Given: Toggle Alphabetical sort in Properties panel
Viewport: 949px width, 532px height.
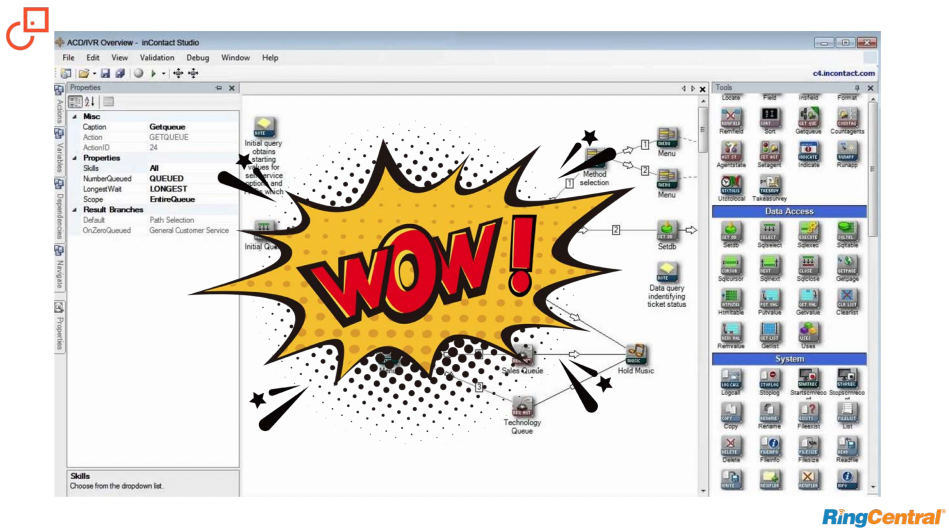Looking at the screenshot, I should click(x=90, y=102).
